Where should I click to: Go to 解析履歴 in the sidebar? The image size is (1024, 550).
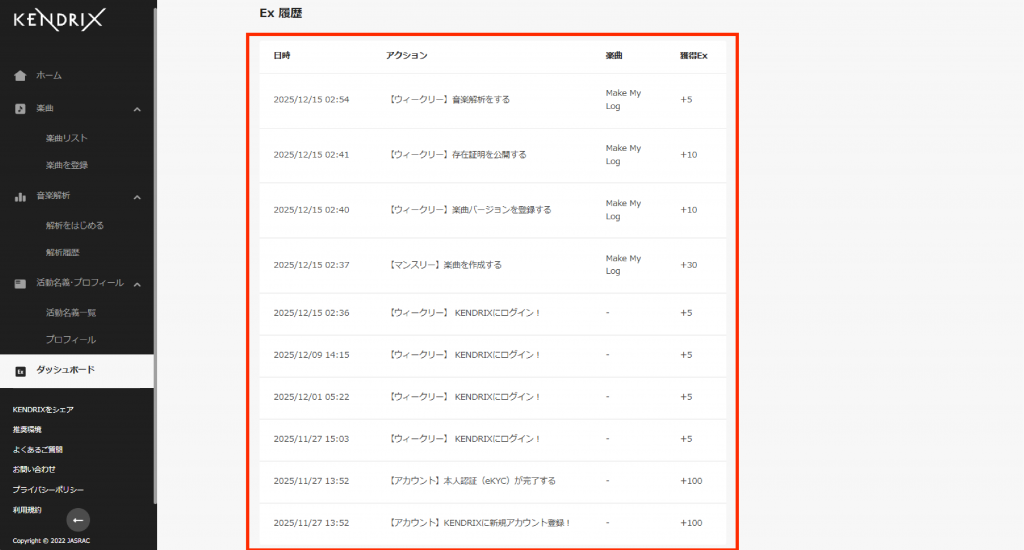[x=62, y=253]
